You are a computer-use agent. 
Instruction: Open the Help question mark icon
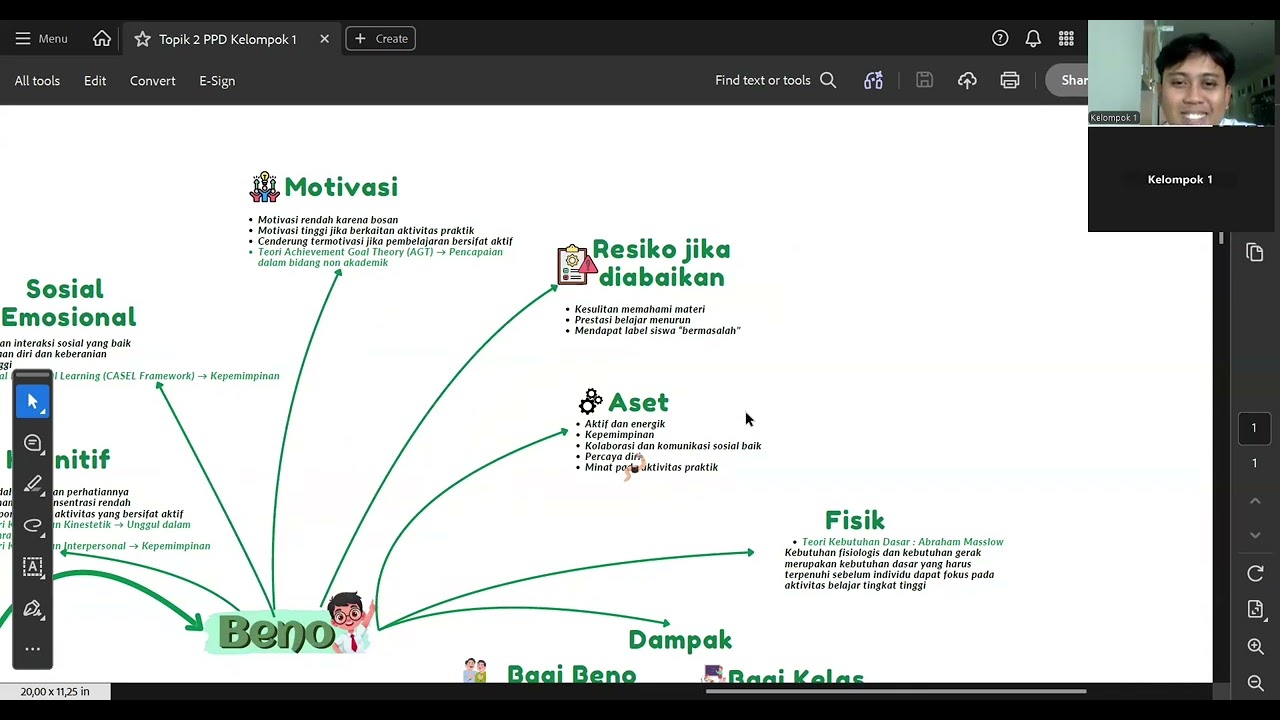(1000, 39)
